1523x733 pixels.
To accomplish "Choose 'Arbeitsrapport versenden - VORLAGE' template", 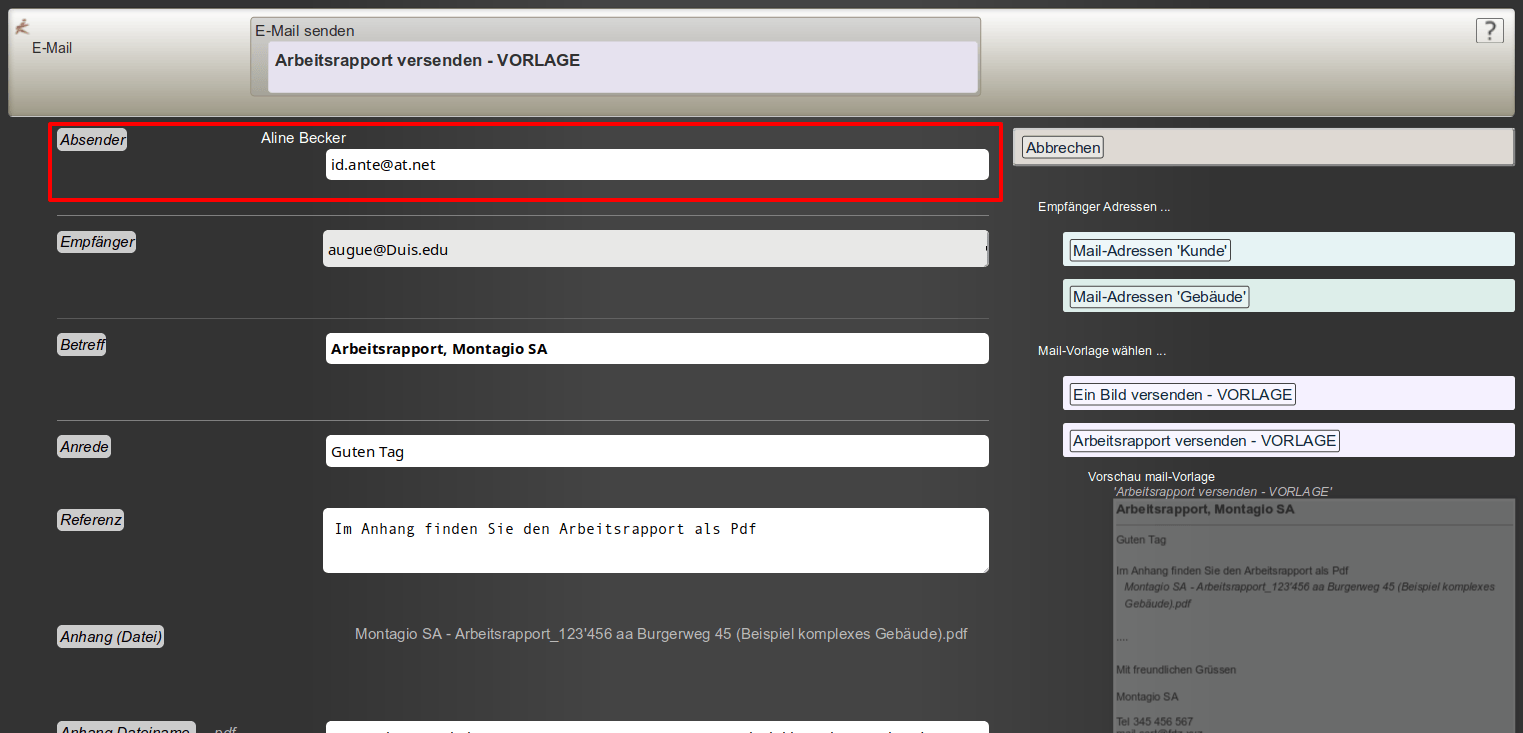I will [1204, 441].
